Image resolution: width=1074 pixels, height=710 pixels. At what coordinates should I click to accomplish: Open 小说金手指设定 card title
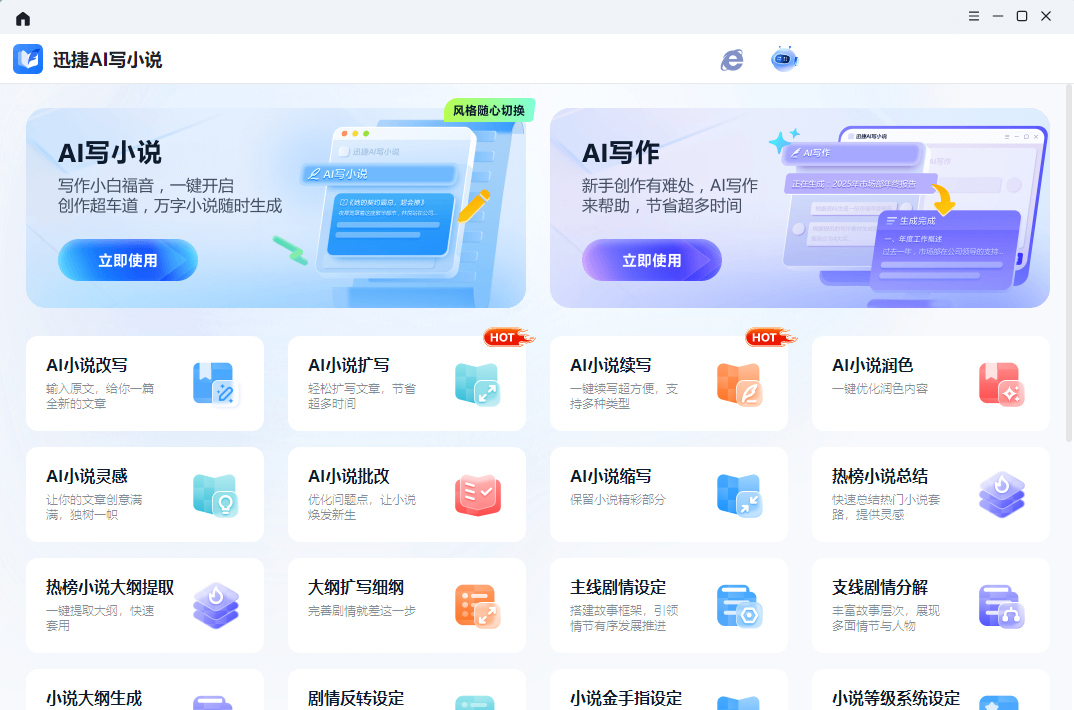[626, 698]
